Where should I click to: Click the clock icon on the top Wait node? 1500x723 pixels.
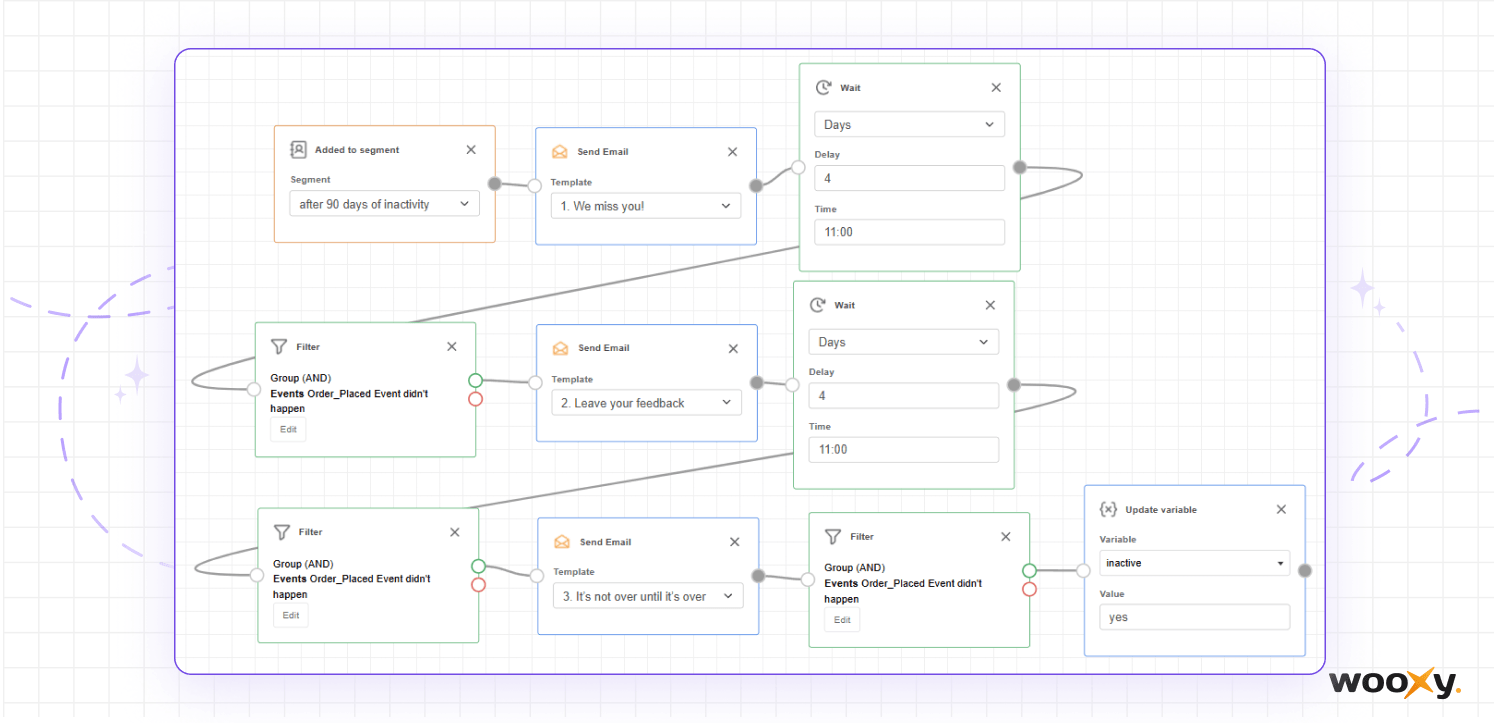point(823,88)
